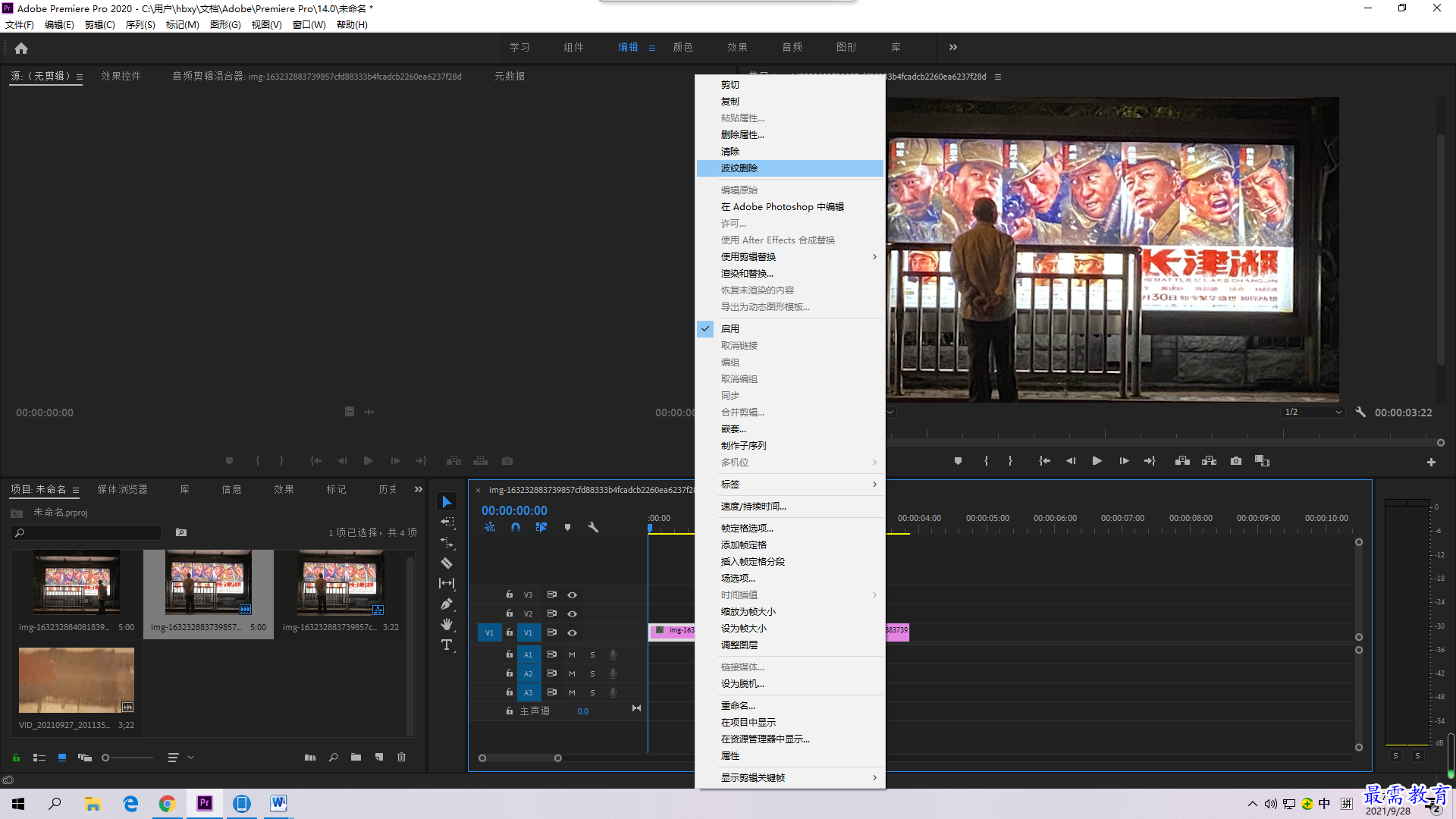1456x819 pixels.
Task: Select the Type tool
Action: point(447,645)
